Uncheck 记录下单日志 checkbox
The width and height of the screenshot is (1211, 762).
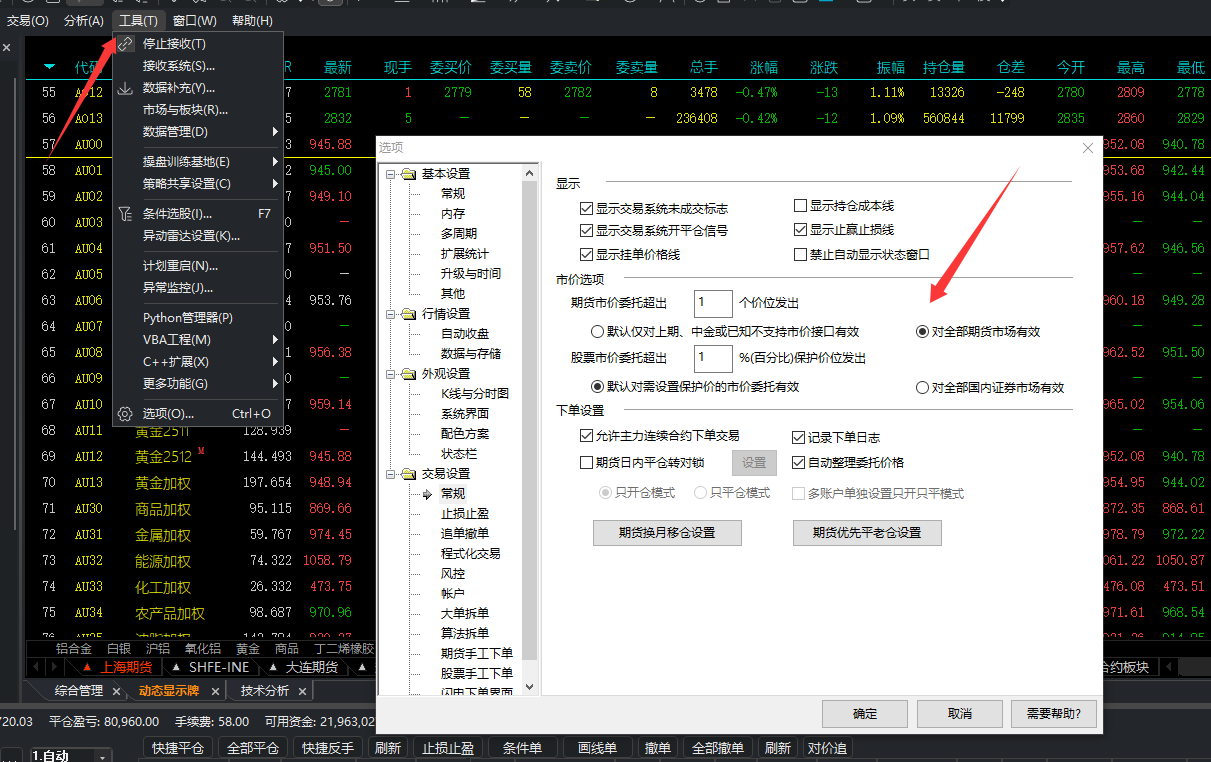click(799, 437)
